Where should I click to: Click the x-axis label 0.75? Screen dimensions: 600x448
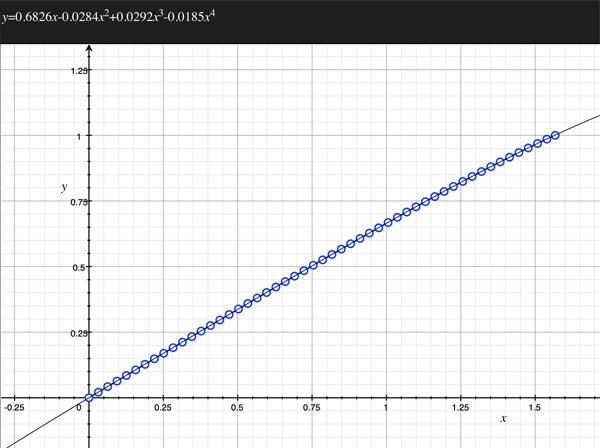[x=311, y=408]
